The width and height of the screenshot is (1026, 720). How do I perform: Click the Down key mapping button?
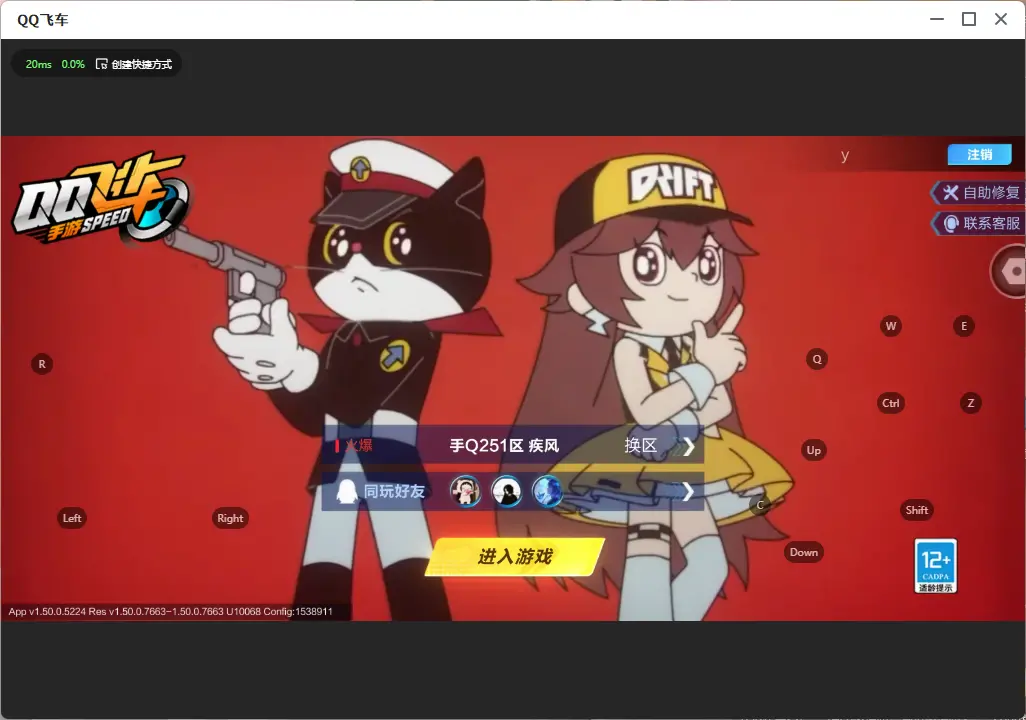click(x=804, y=552)
